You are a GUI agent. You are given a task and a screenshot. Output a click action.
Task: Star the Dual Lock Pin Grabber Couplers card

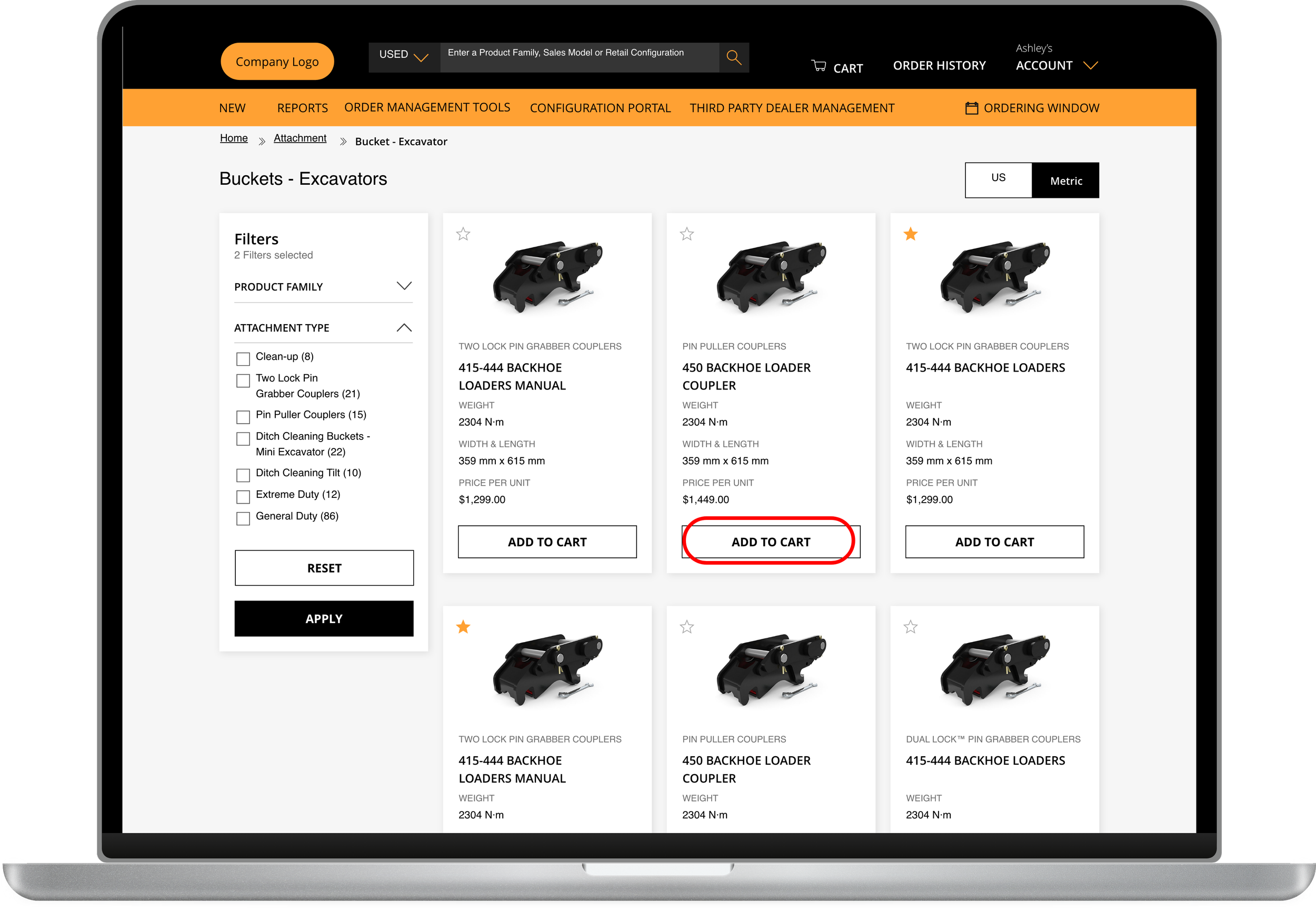pyautogui.click(x=910, y=627)
